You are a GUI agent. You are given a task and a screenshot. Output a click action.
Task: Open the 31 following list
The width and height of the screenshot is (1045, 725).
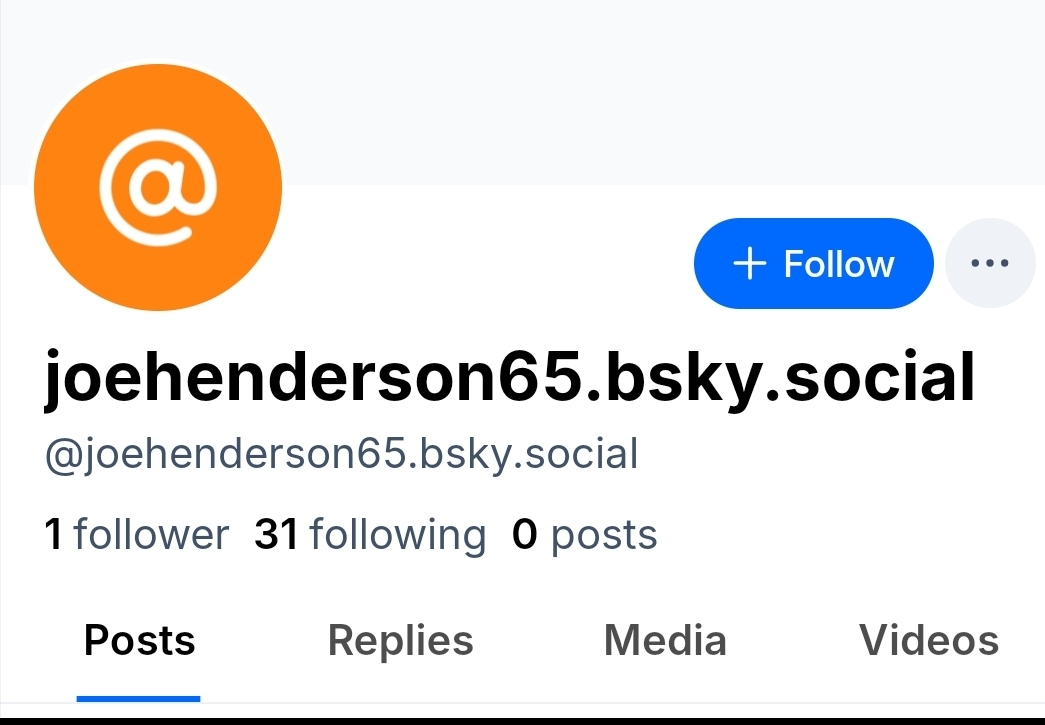tap(370, 534)
